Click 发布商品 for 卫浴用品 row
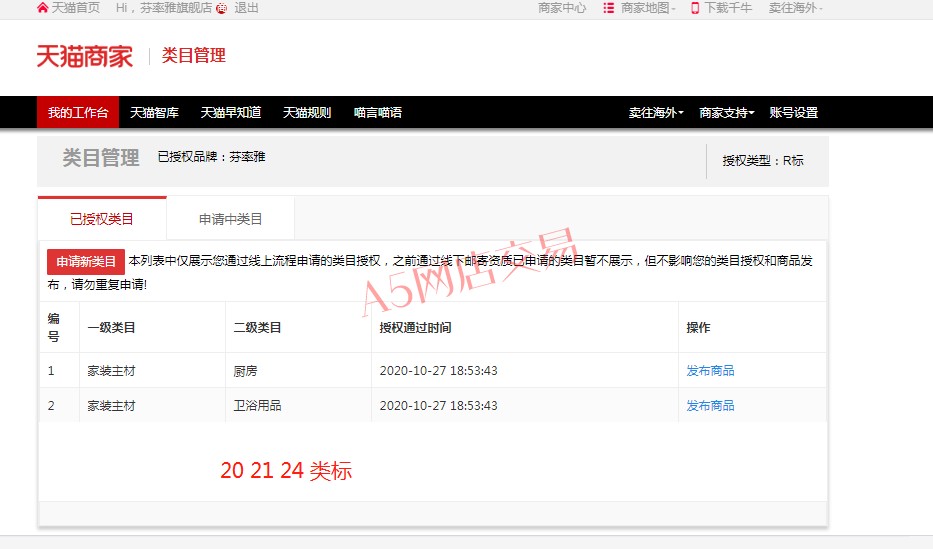 coord(710,405)
